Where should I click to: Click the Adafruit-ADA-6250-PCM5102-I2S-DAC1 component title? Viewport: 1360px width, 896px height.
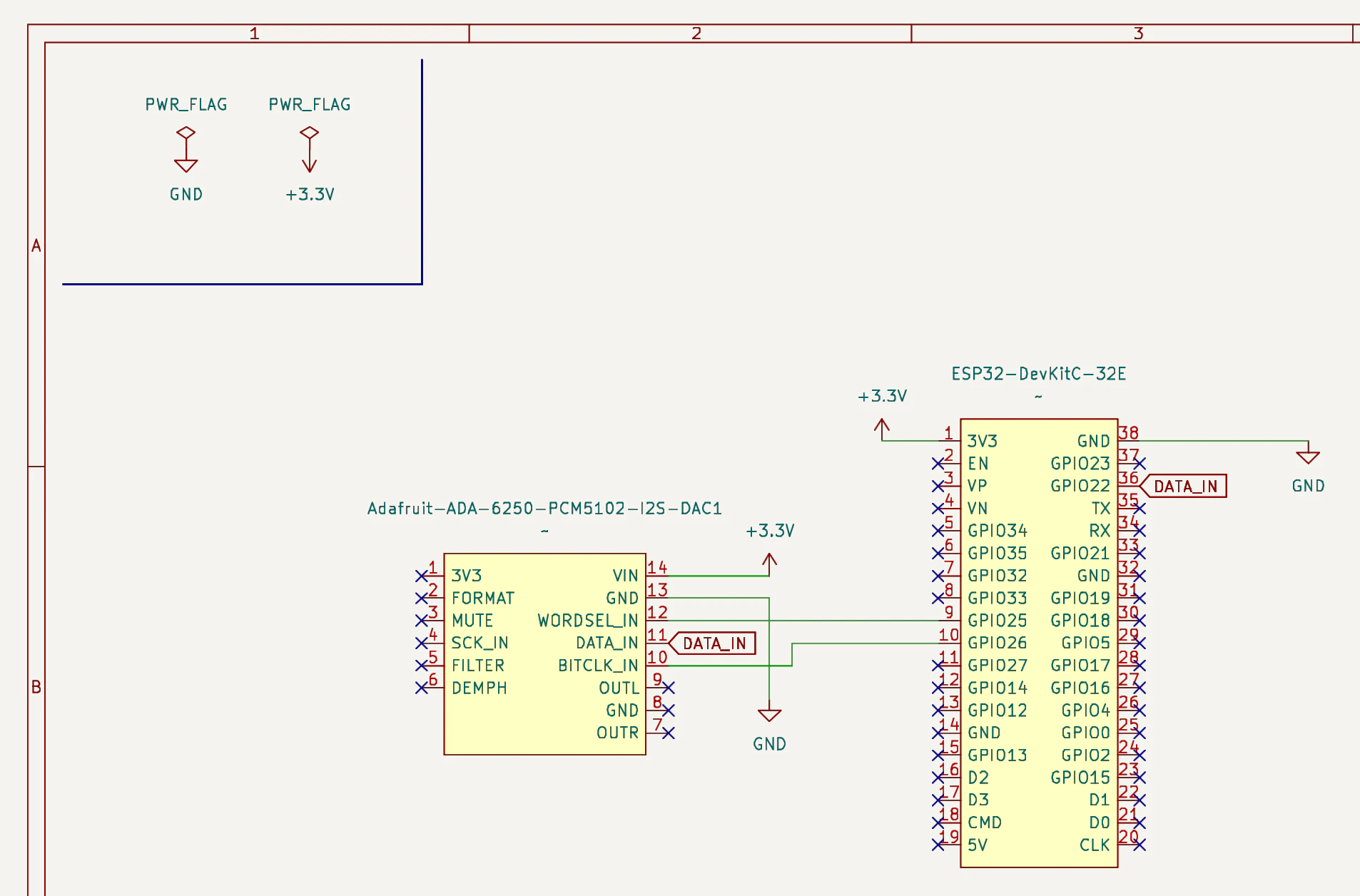click(544, 509)
